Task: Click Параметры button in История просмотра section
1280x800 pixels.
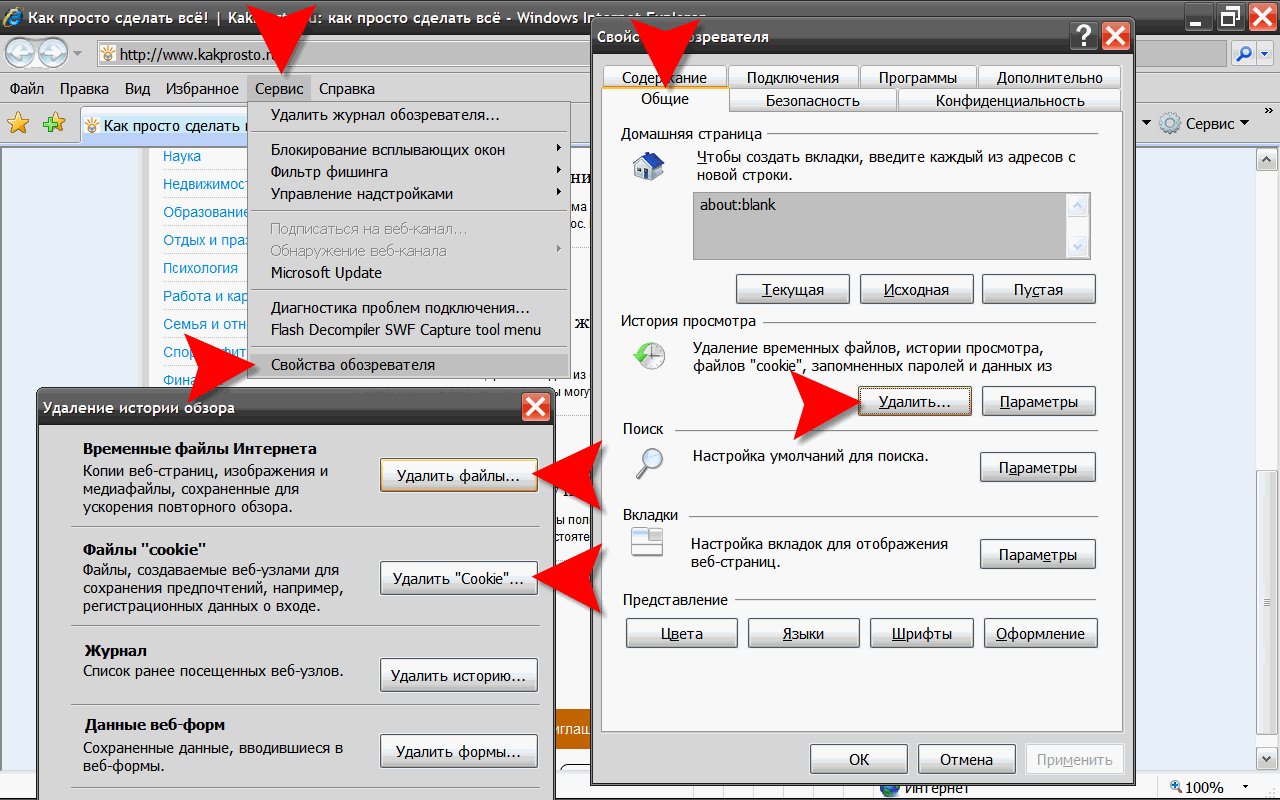Action: pyautogui.click(x=1038, y=402)
